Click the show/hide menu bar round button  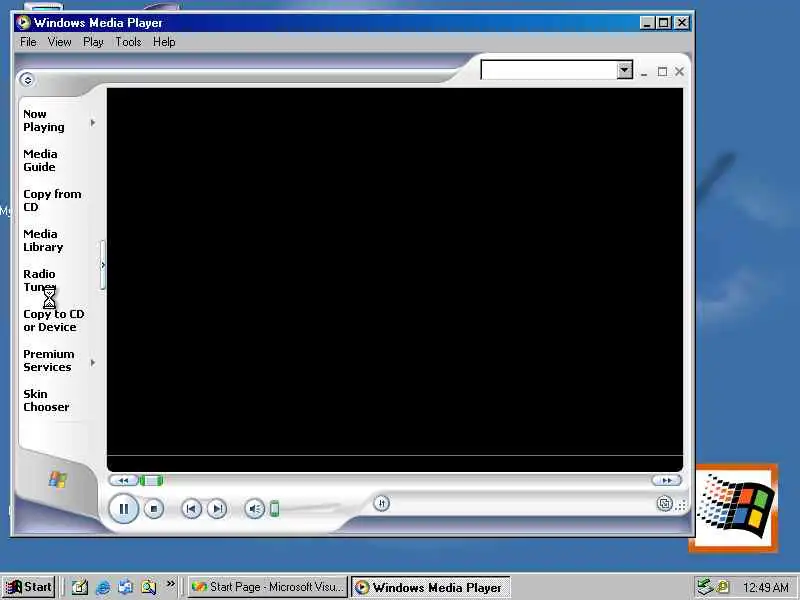(x=27, y=80)
